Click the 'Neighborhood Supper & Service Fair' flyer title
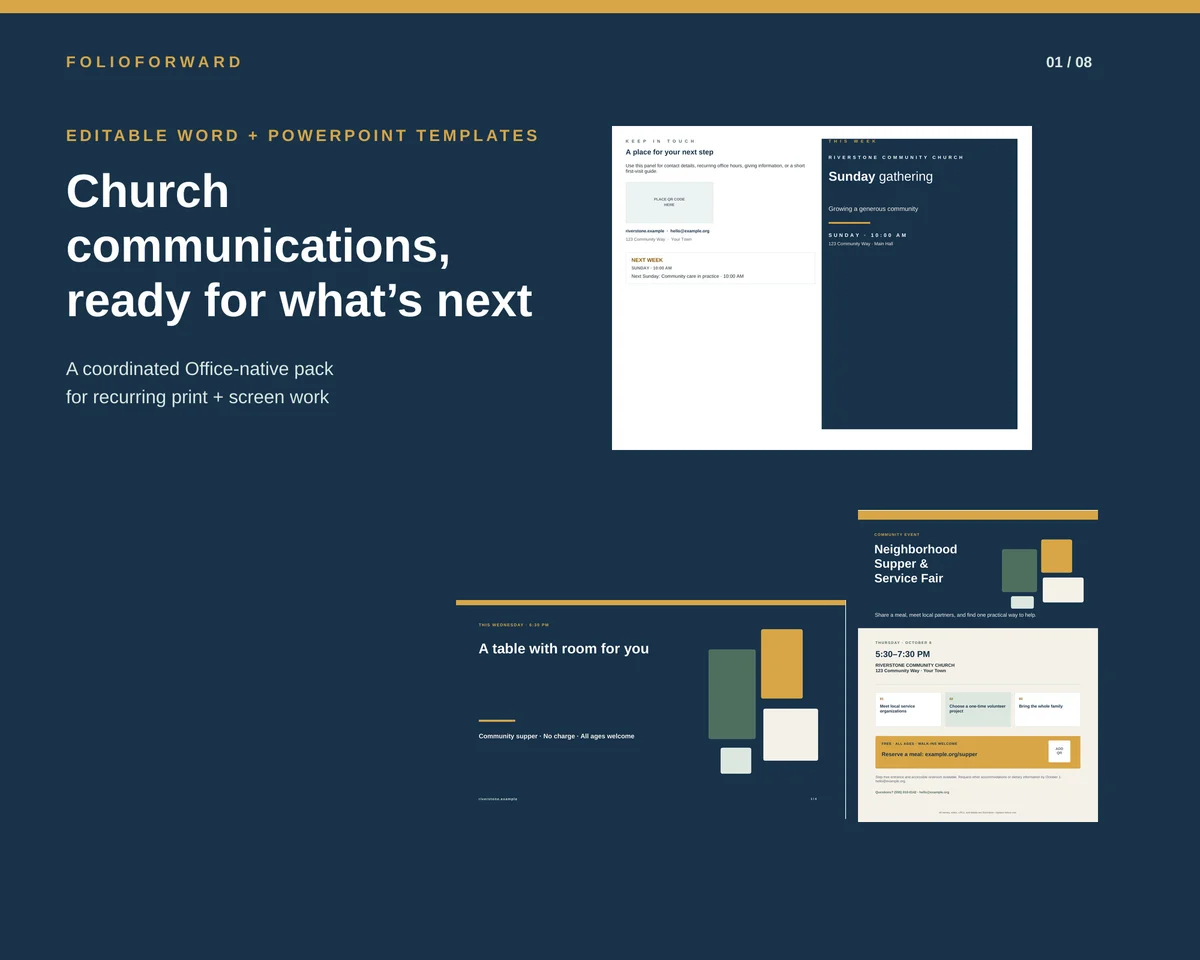This screenshot has height=960, width=1200. (915, 564)
